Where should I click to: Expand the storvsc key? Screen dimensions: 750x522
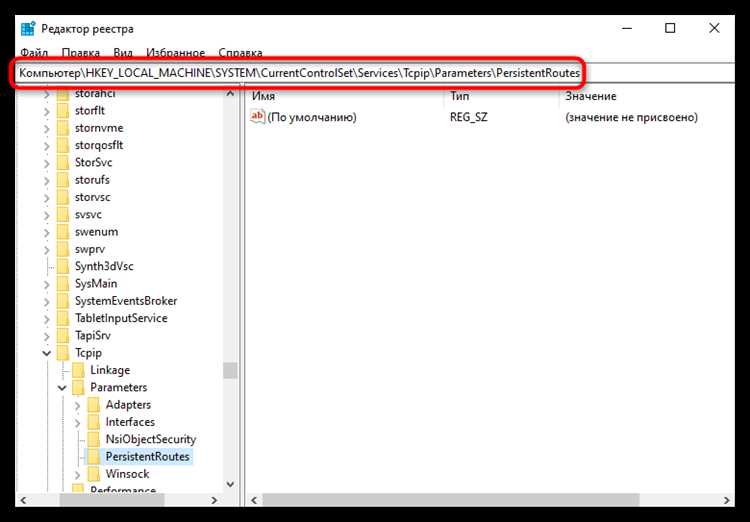pos(46,198)
